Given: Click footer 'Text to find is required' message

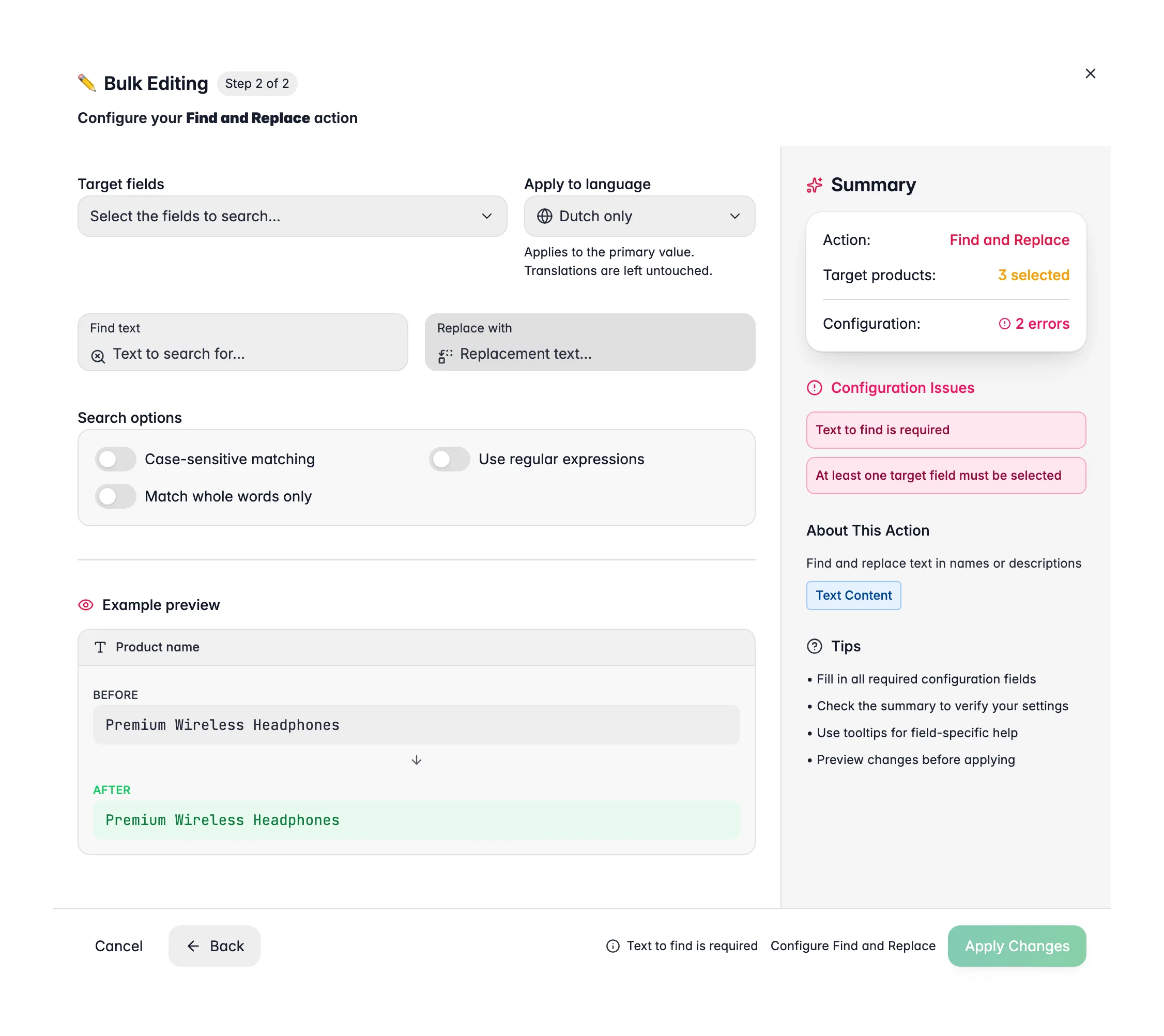Looking at the screenshot, I should coord(692,946).
